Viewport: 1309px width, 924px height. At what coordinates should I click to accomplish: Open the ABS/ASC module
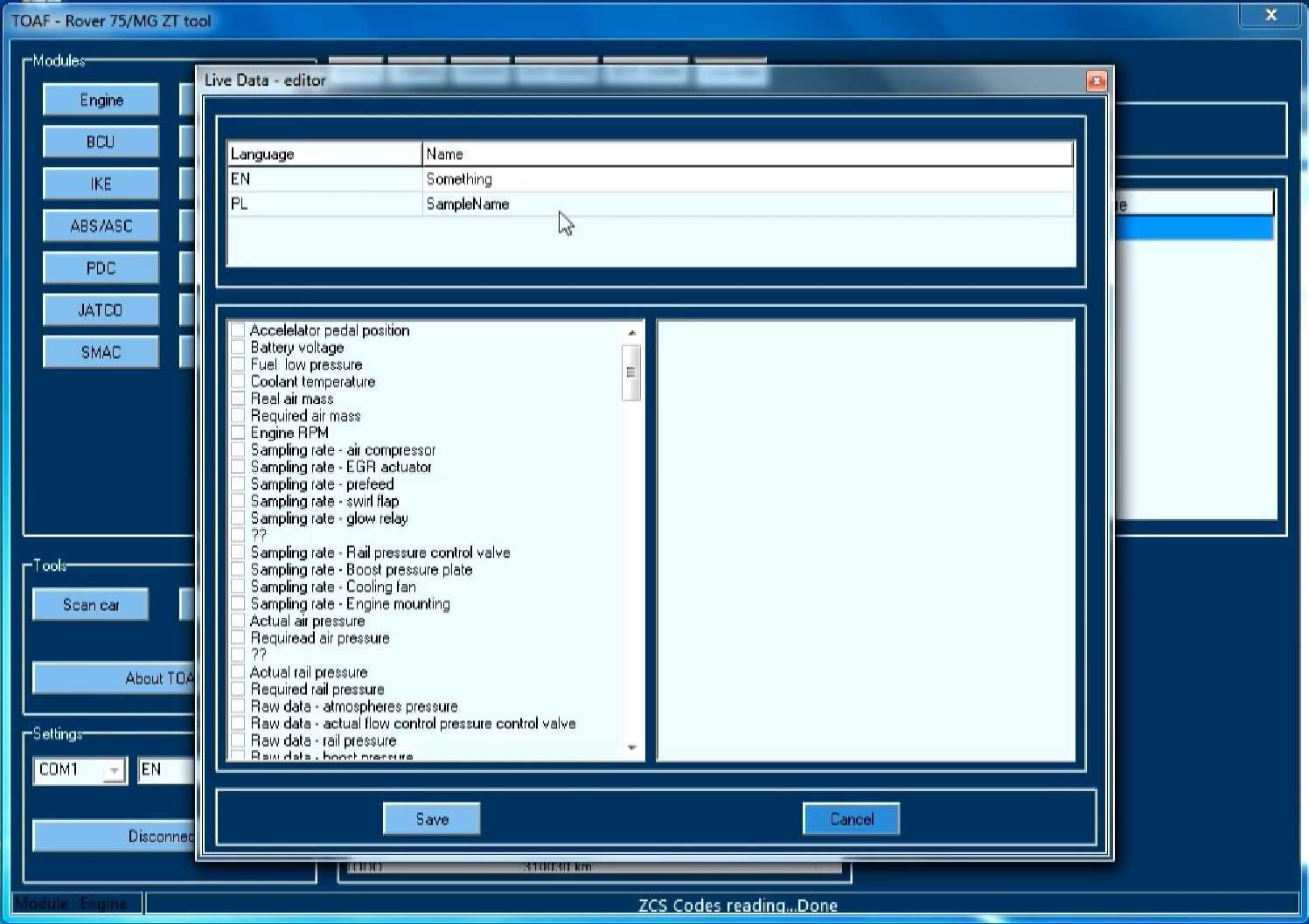(101, 226)
